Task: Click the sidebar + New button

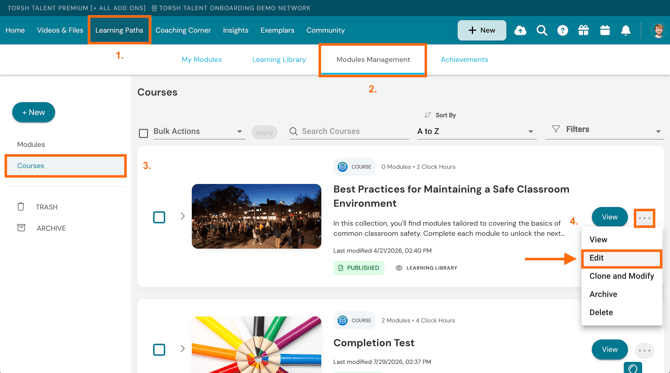Action: [33, 112]
